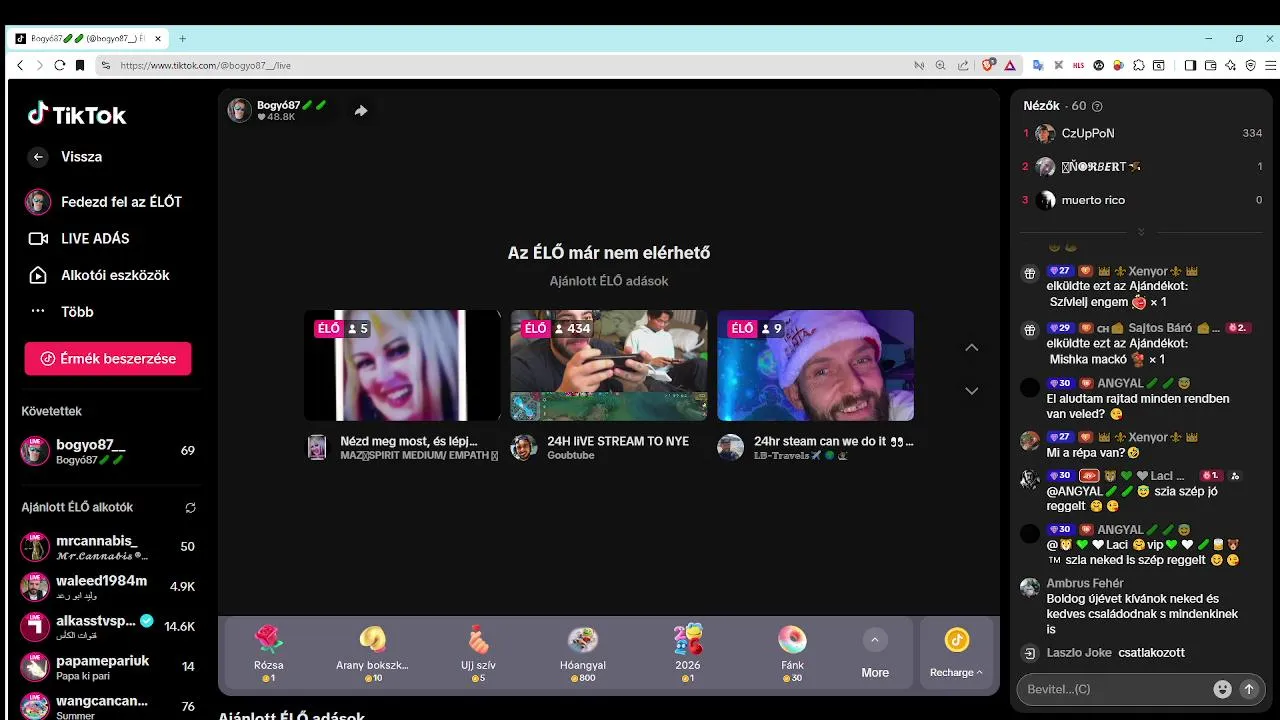Send the chat message arrow
This screenshot has height=720, width=1280.
pos(1248,689)
